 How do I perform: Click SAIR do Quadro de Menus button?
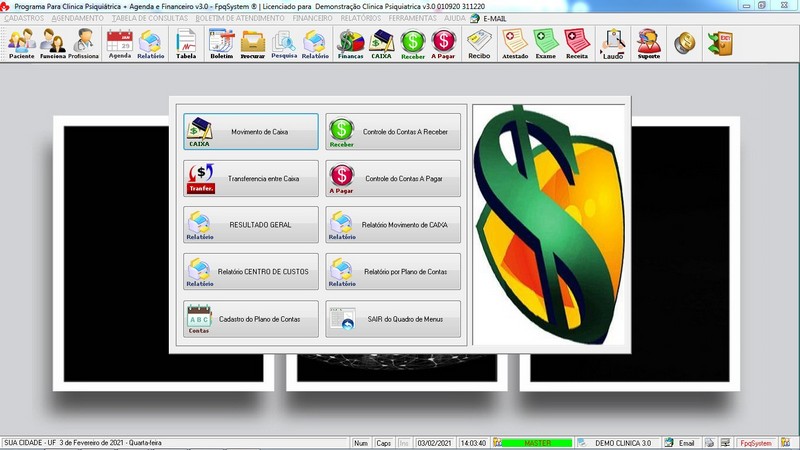393,319
